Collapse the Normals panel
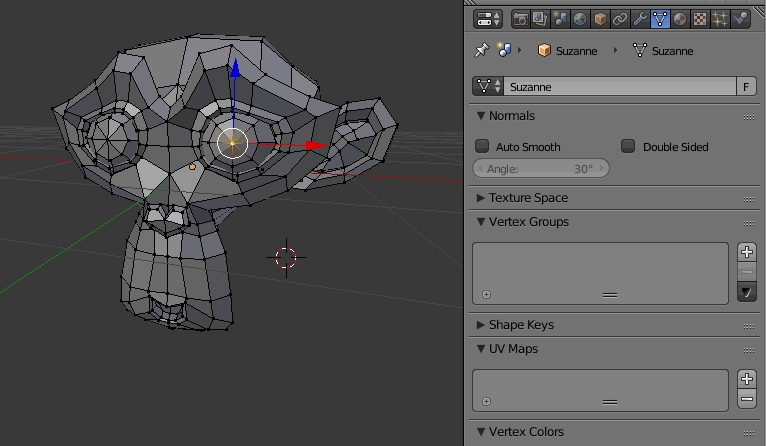Screen dimensions: 766x446 click(481, 116)
